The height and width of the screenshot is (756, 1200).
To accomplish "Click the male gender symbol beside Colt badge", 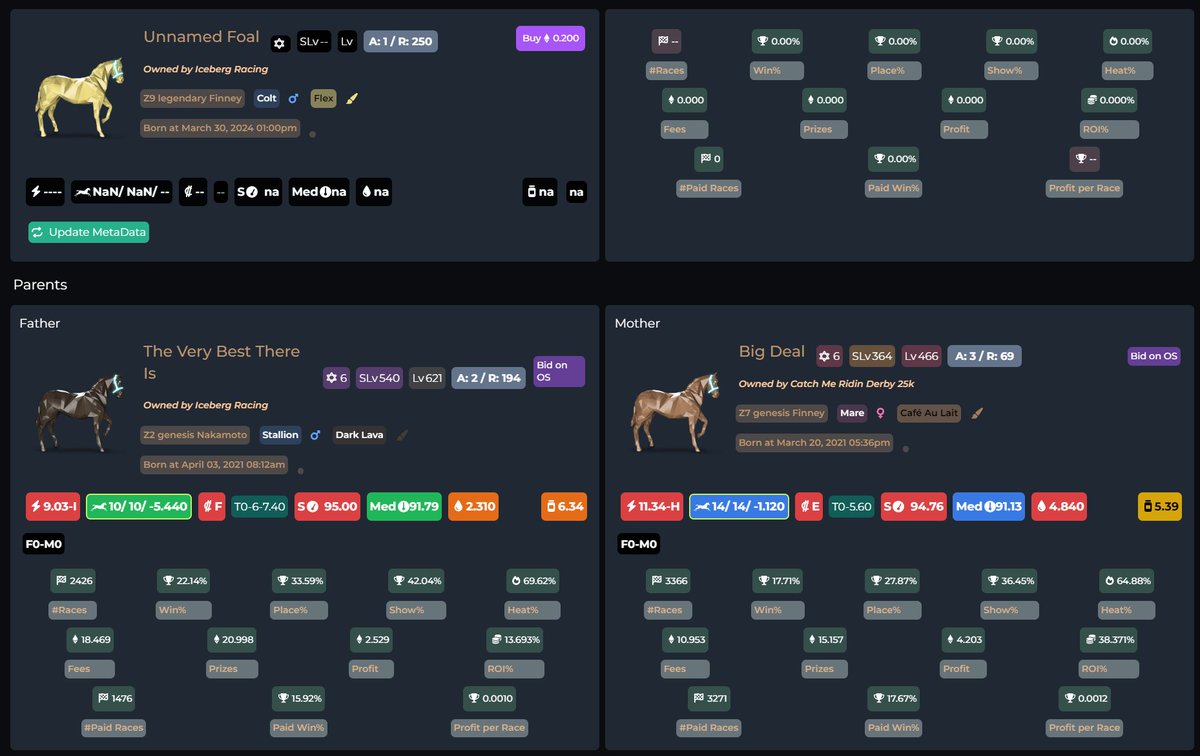I will (293, 98).
